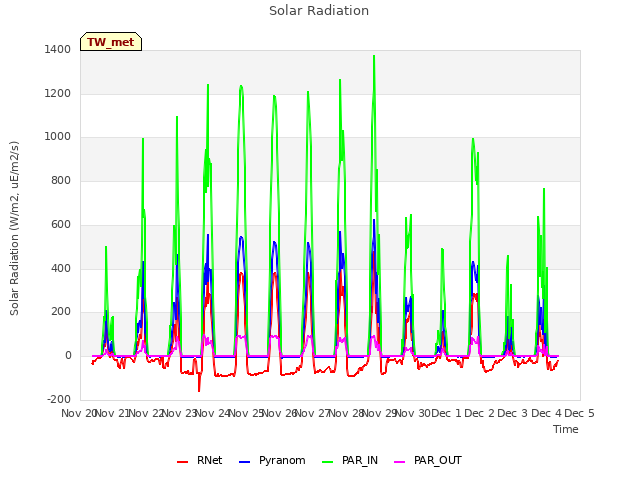Click the TW_met annotation label
The height and width of the screenshot is (480, 640).
pos(111,42)
